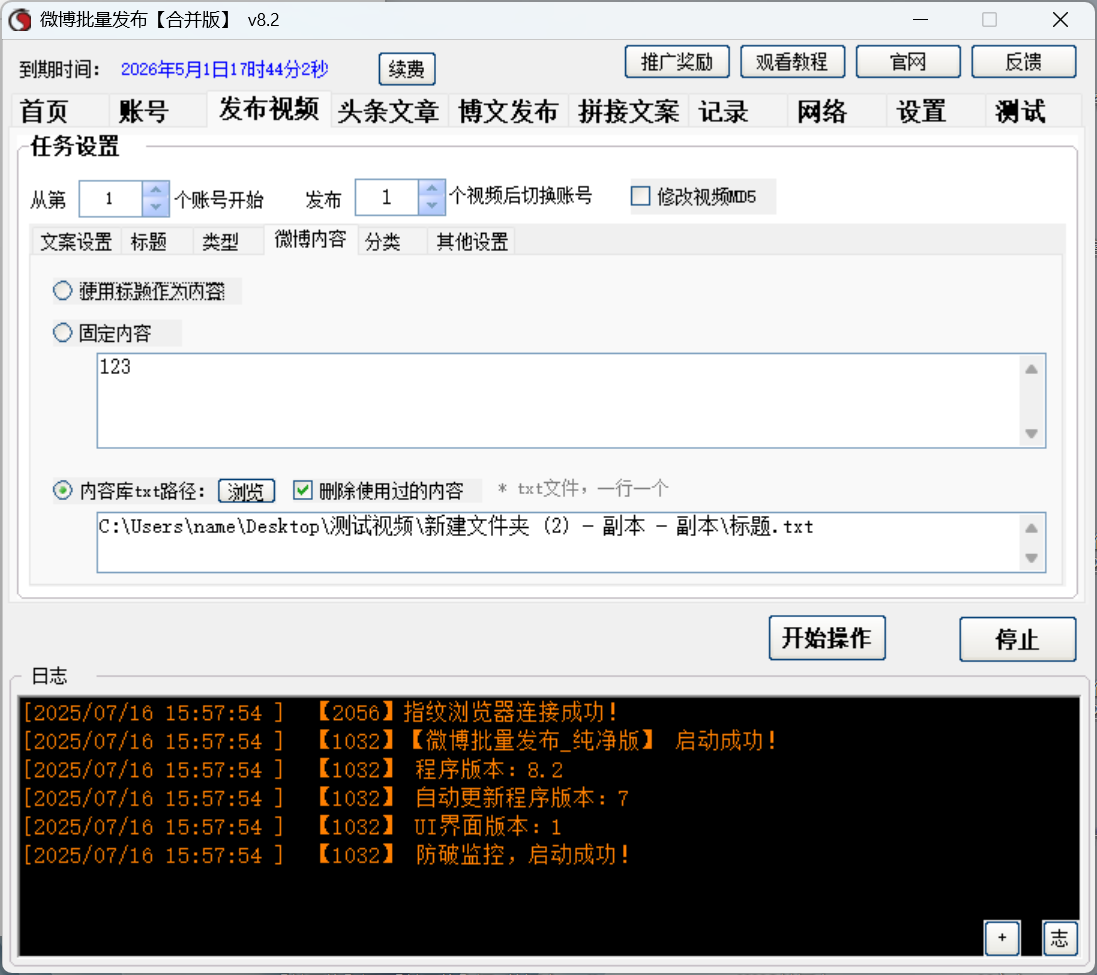Click the 日志 section label

click(49, 676)
